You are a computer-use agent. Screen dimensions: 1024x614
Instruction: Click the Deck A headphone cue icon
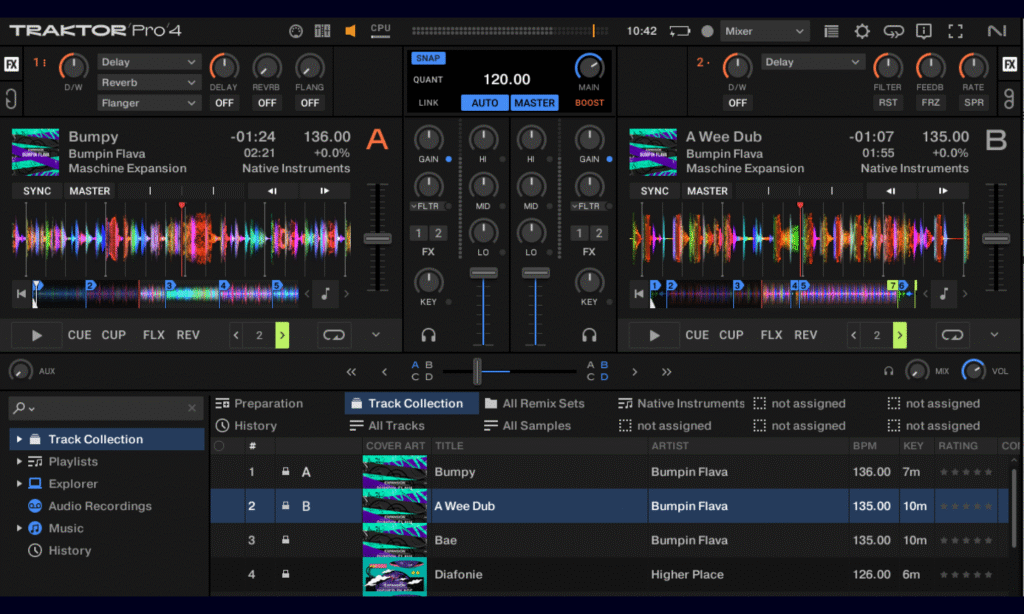429,335
